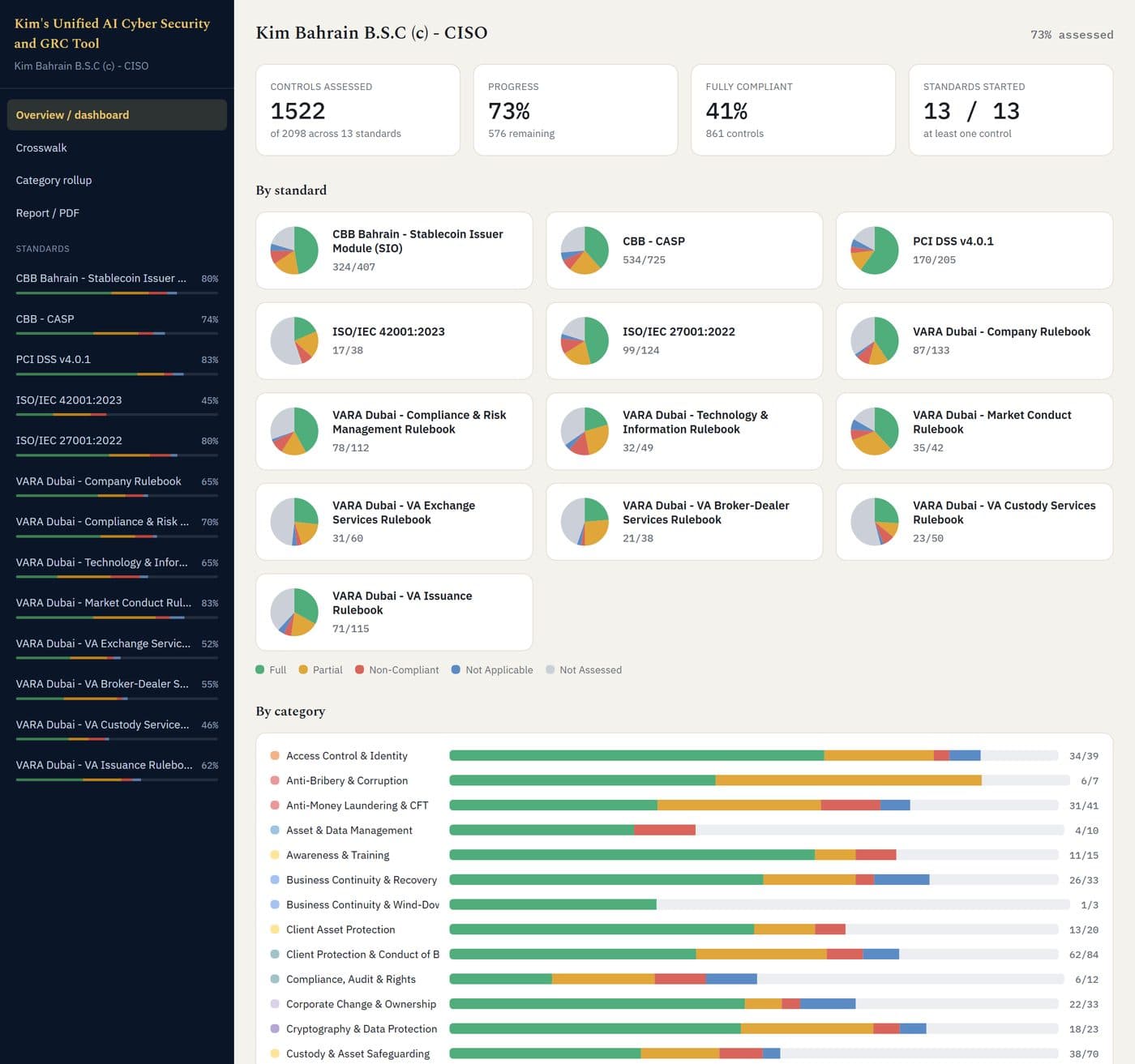Click the Client Protection & Conduct of B label
This screenshot has width=1135, height=1064.
tap(362, 955)
